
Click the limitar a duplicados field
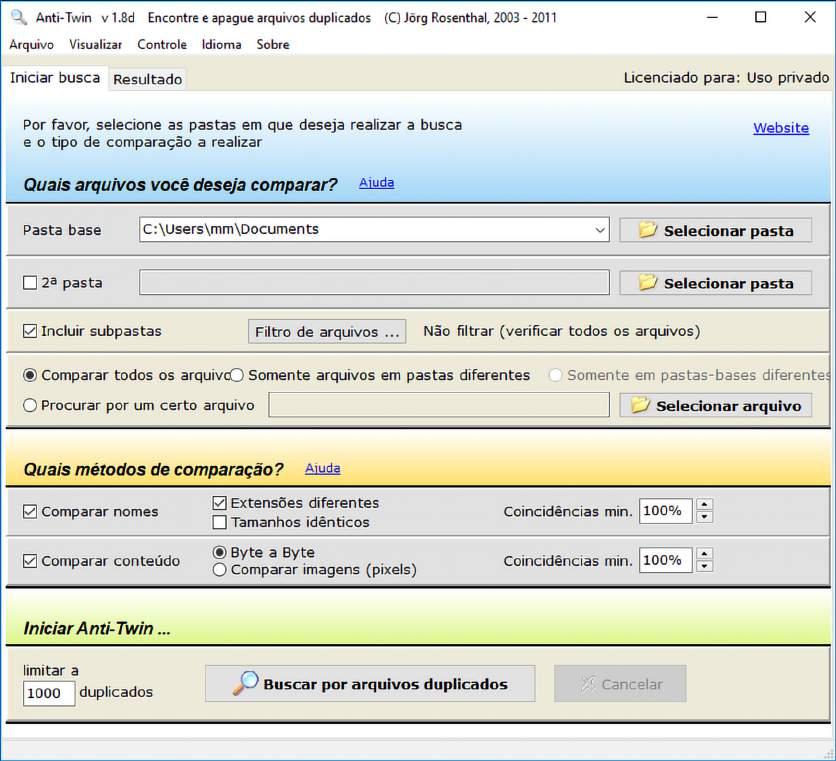pos(49,693)
